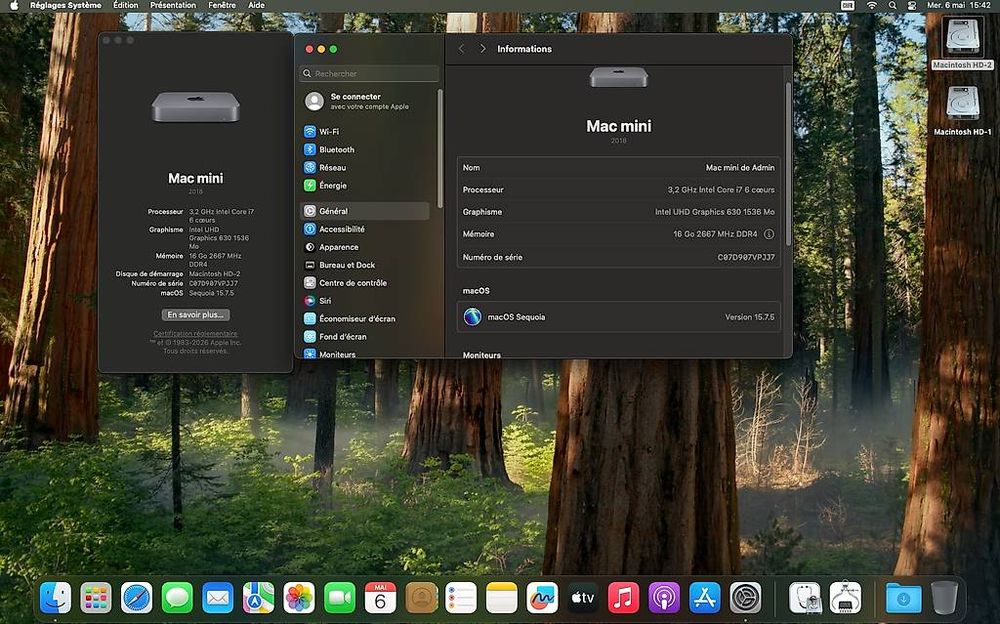
Task: Go back with the toolbar chevron
Action: point(462,48)
